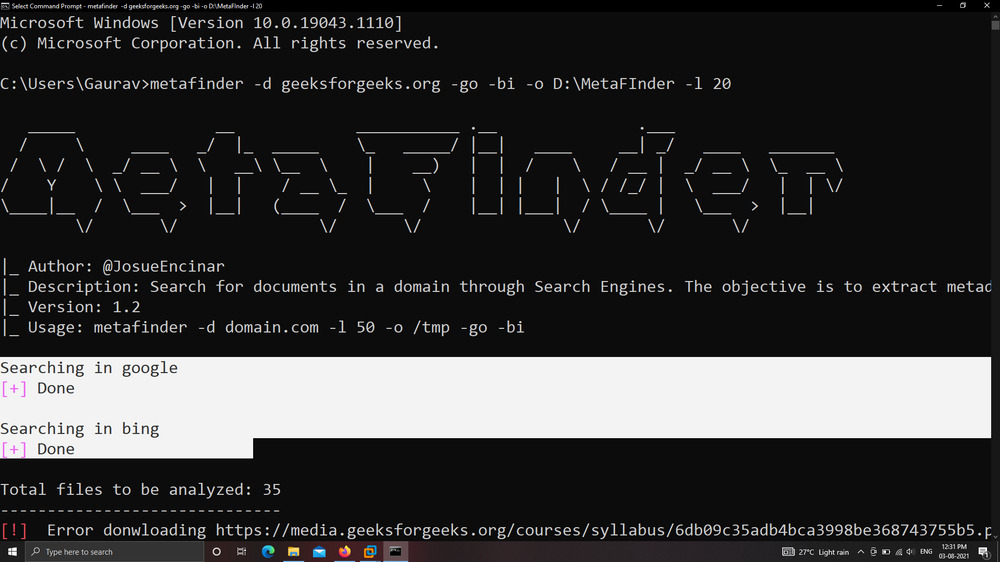Click the vertical scrollbar thumb in the console

coord(996,24)
